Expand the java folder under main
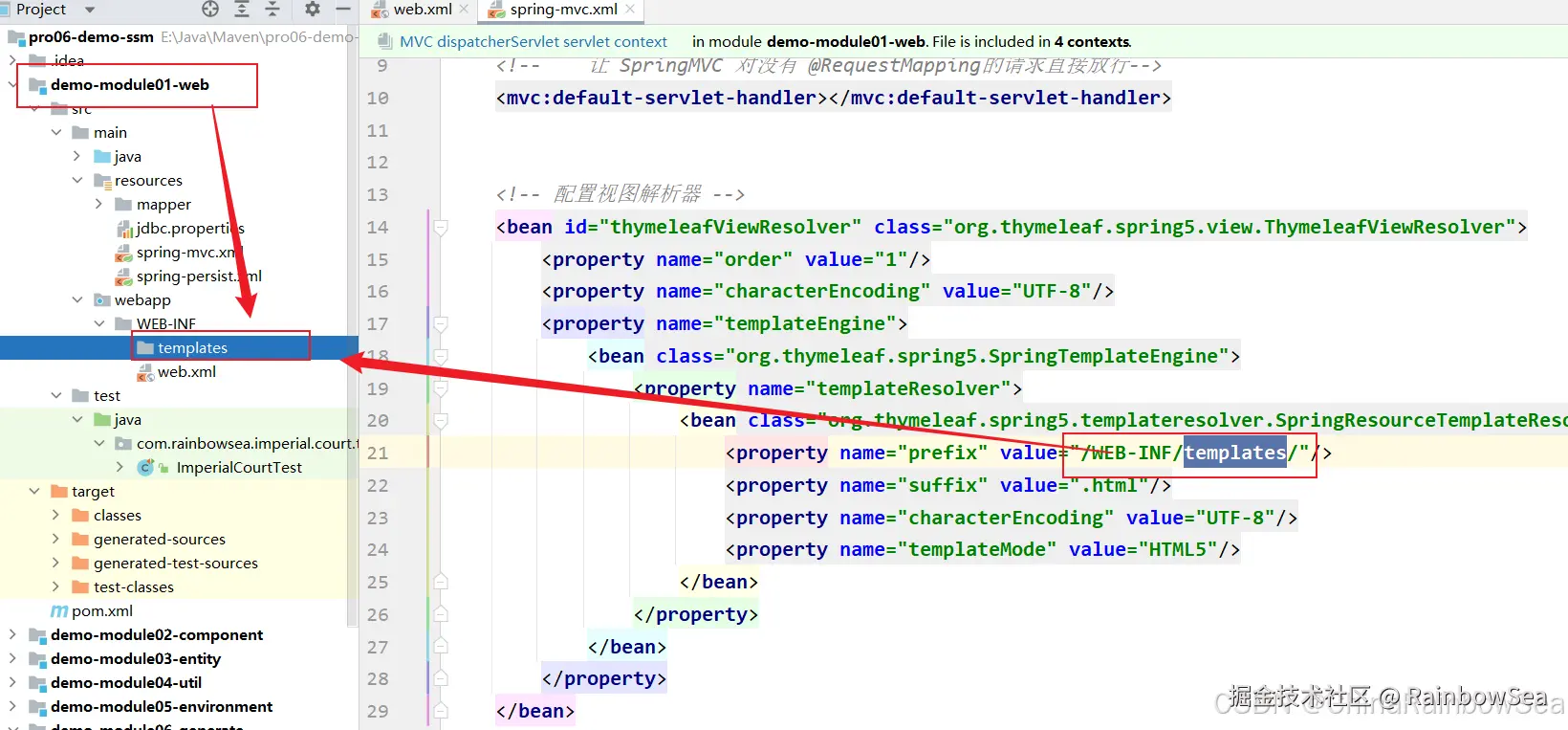 coord(77,157)
